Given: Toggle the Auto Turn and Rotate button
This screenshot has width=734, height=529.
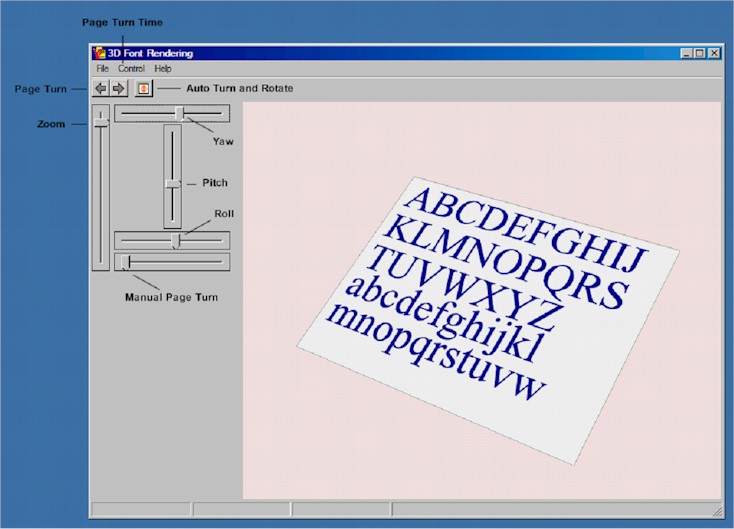Looking at the screenshot, I should pos(144,88).
